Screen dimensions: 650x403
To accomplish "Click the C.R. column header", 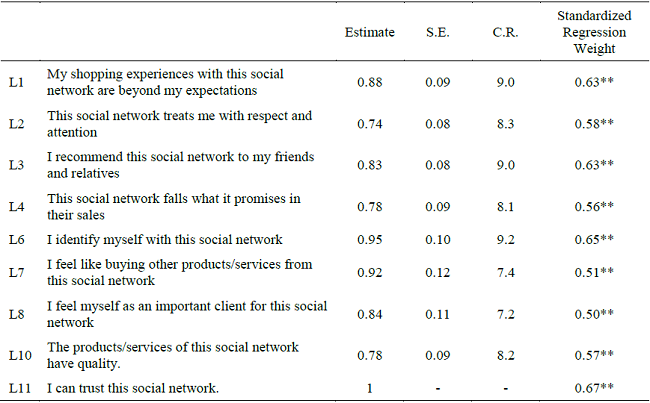I will [505, 32].
